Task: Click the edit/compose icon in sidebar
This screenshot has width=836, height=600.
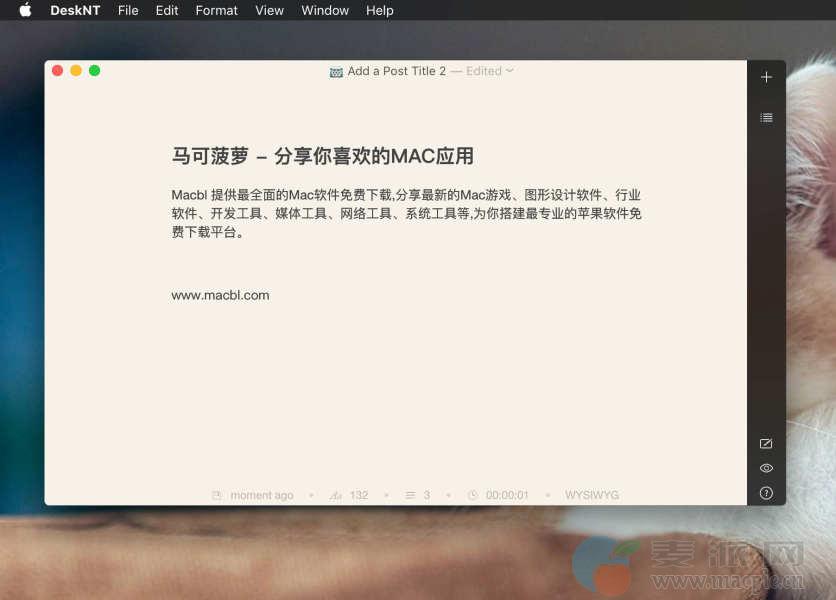Action: pyautogui.click(x=766, y=444)
